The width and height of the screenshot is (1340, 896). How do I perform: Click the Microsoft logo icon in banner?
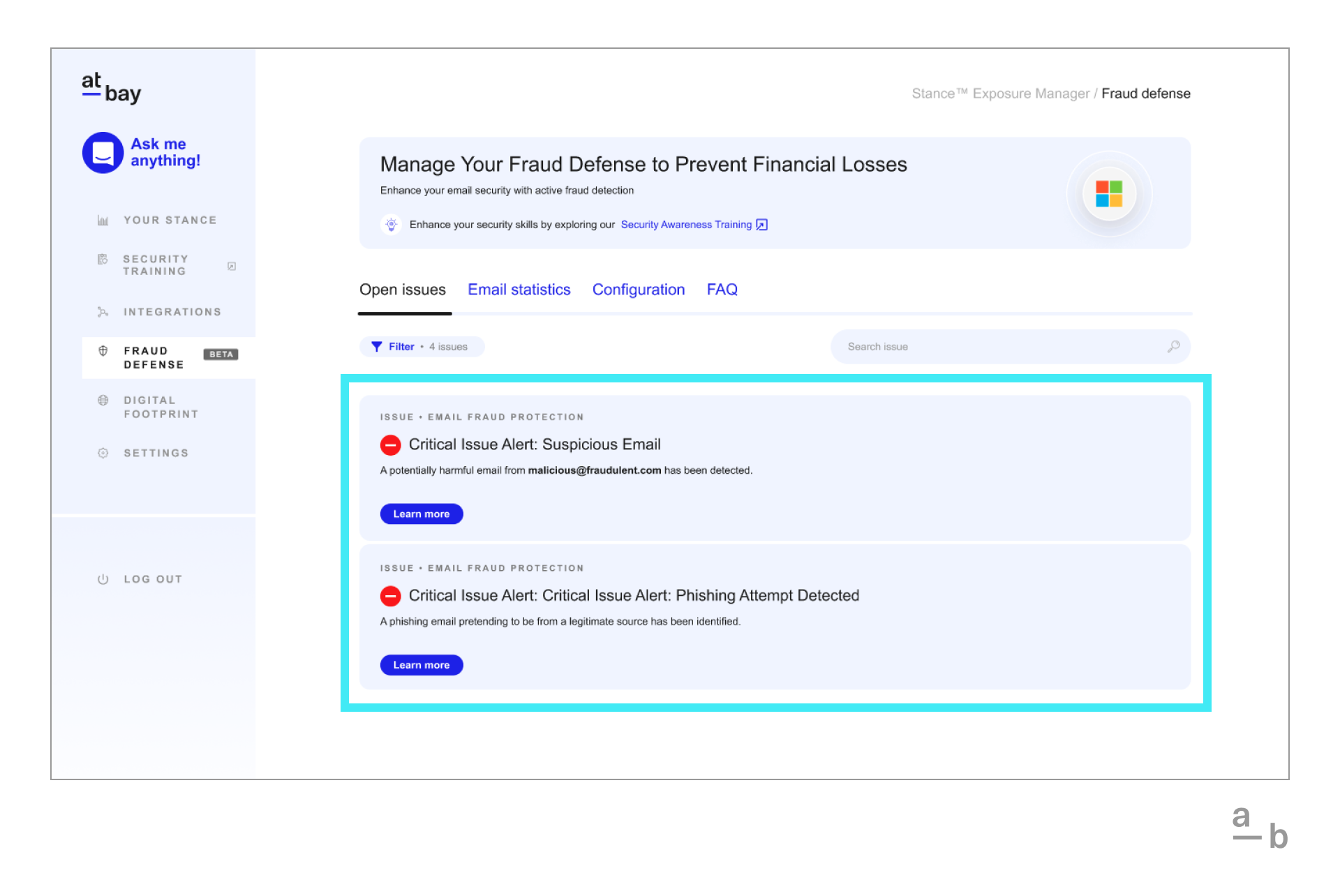(x=1109, y=194)
